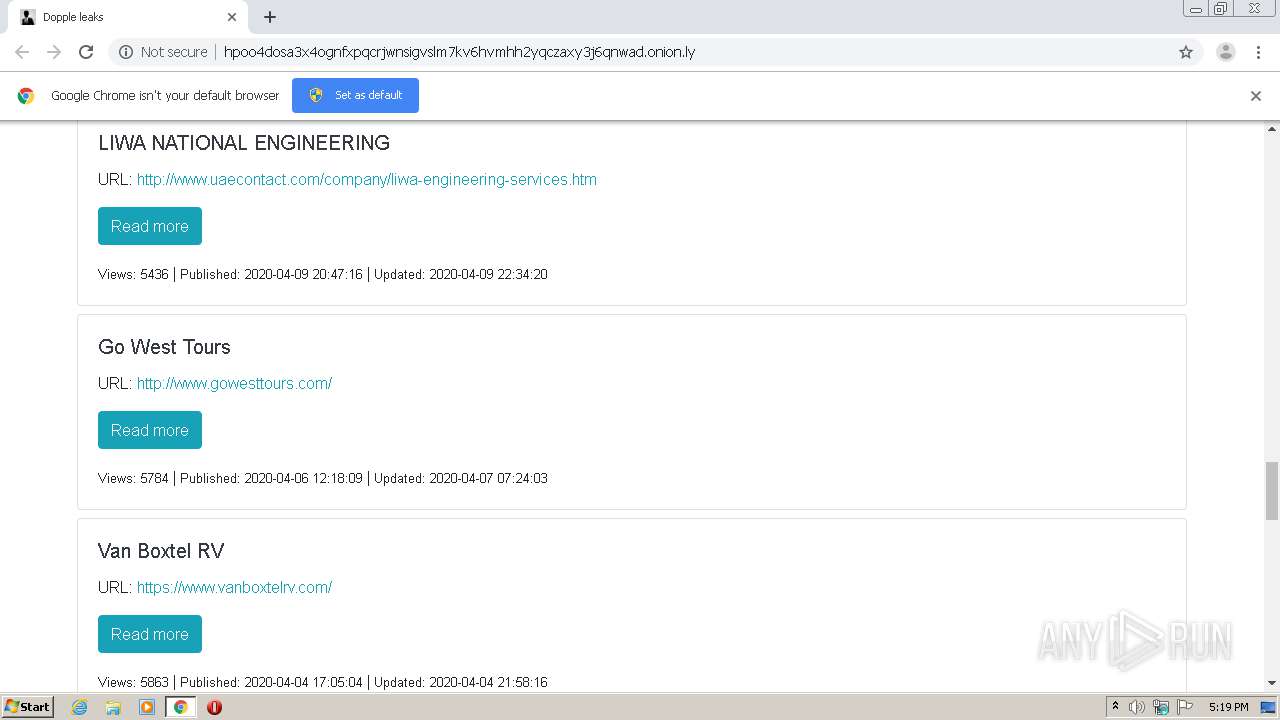1280x720 pixels.
Task: Go back using the browser back arrow
Action: pyautogui.click(x=22, y=52)
